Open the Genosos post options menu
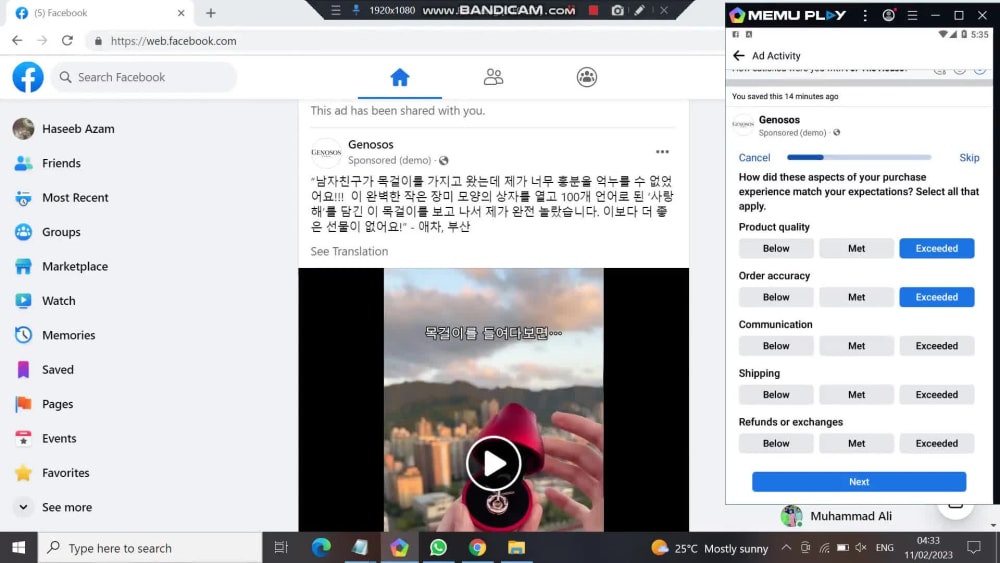1000x563 pixels. pos(662,152)
